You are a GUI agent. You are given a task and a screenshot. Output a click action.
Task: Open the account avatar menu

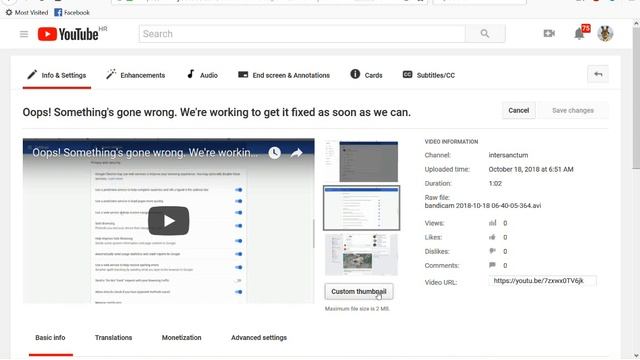605,33
